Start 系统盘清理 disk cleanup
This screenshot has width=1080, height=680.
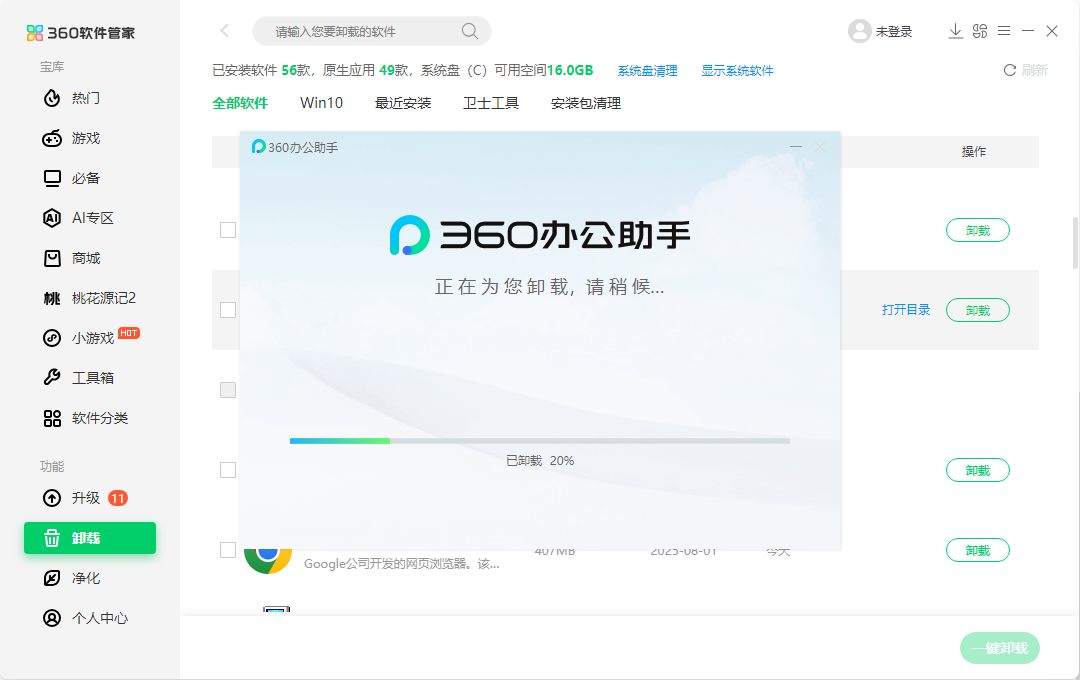pos(647,71)
